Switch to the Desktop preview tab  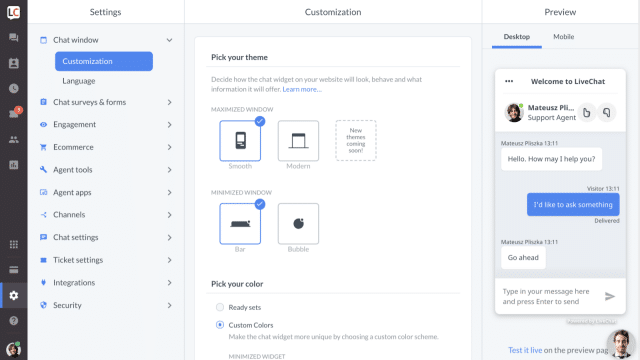(516, 37)
